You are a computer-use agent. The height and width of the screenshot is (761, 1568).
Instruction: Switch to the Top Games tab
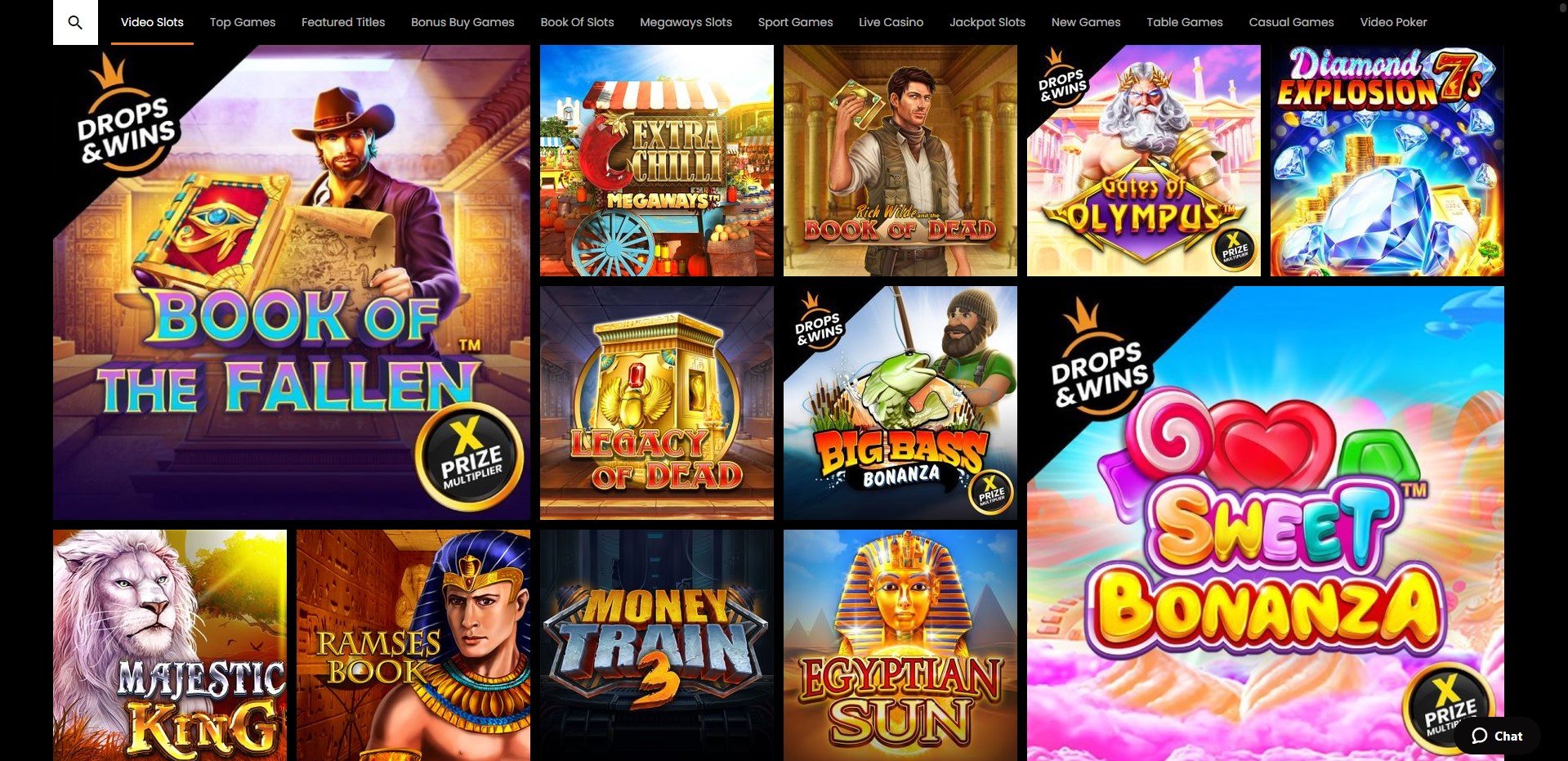pos(243,22)
